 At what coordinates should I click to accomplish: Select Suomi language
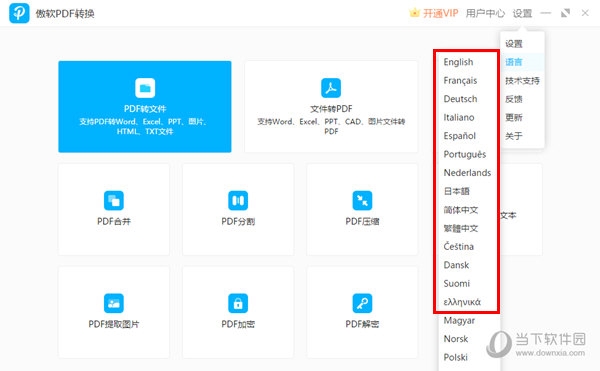[x=457, y=283]
